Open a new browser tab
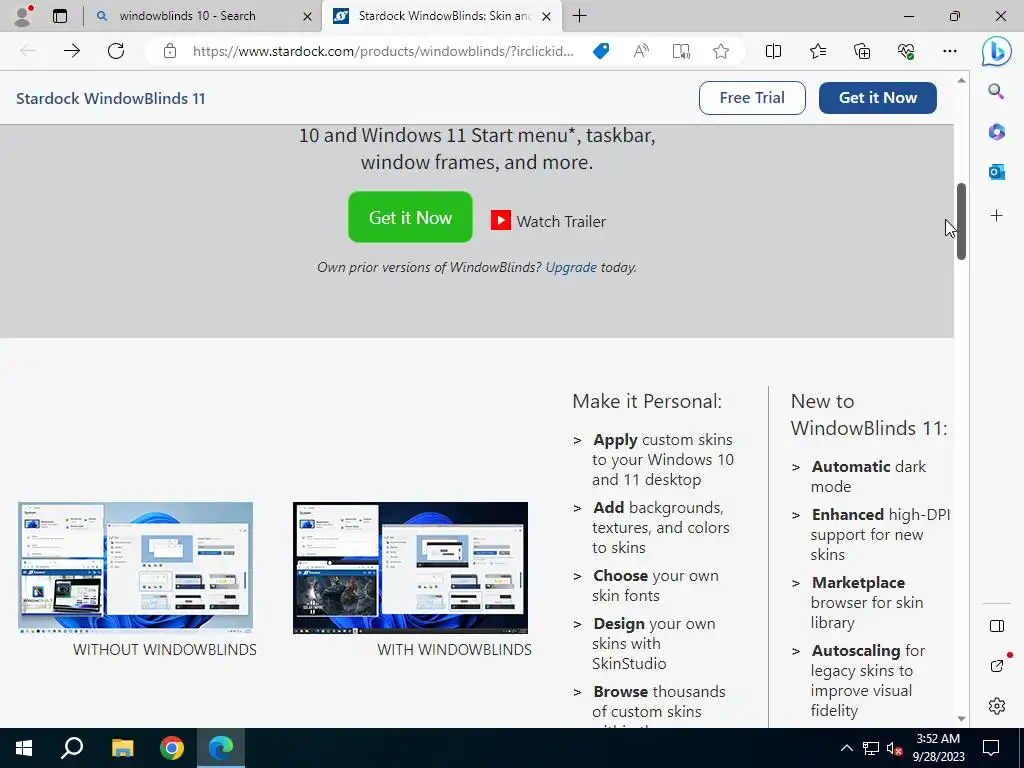 [579, 16]
